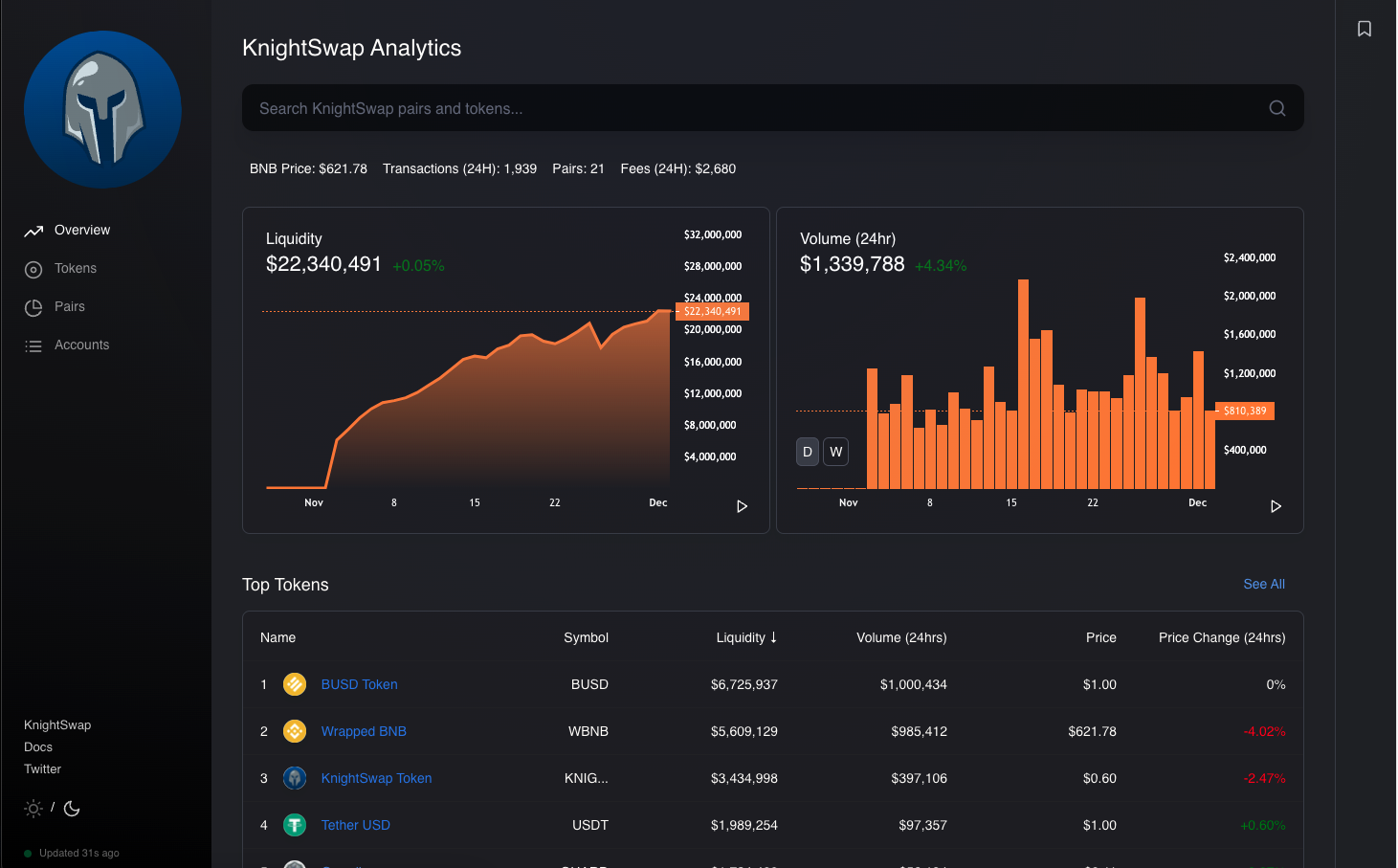The image size is (1398, 868).
Task: Open the Tether USD link
Action: pos(355,825)
